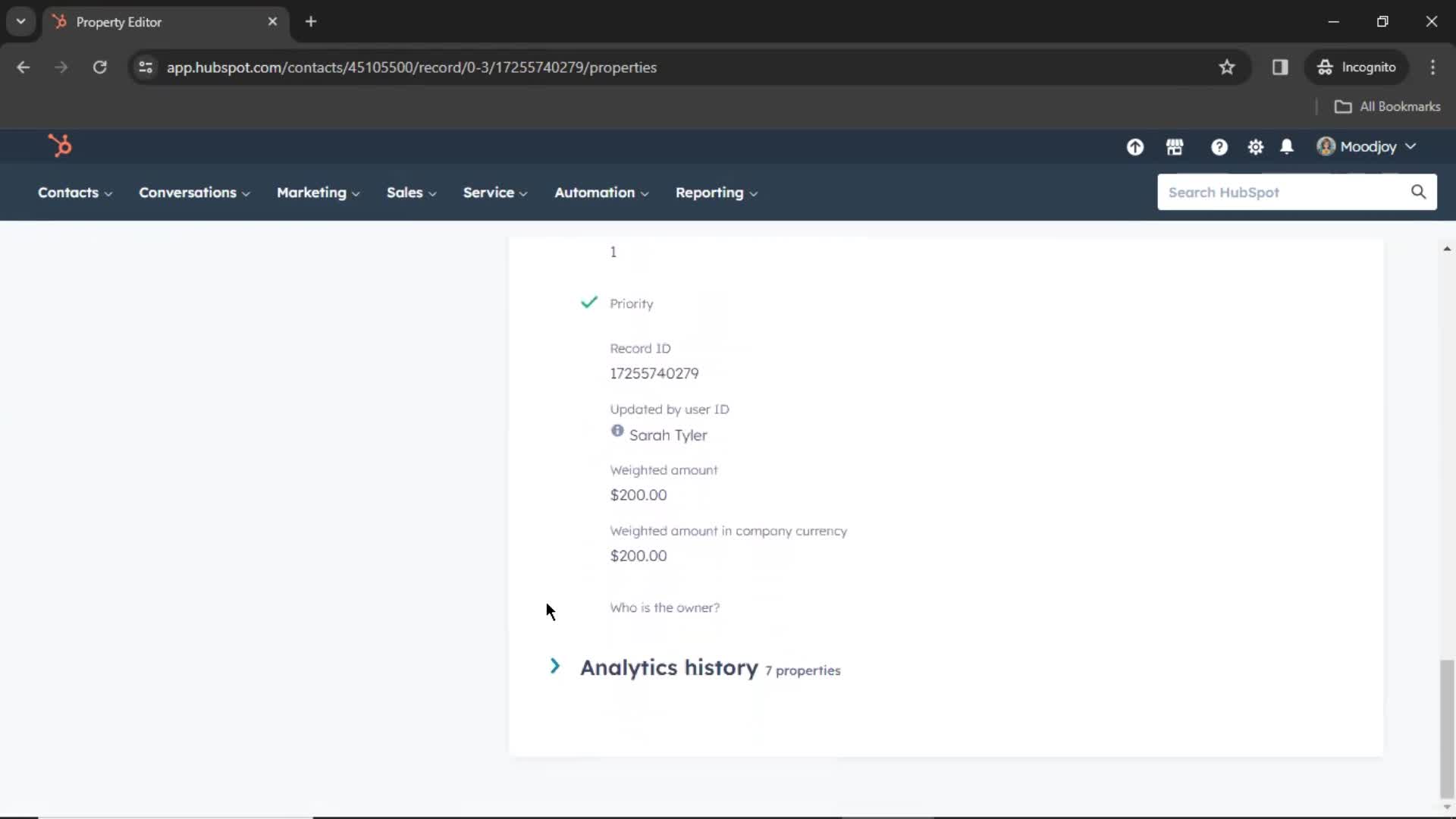Open the Settings gear icon

pyautogui.click(x=1255, y=146)
